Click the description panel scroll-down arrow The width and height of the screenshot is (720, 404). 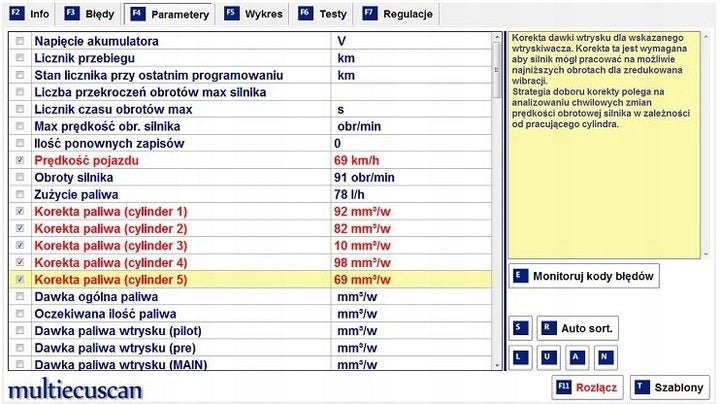(706, 254)
